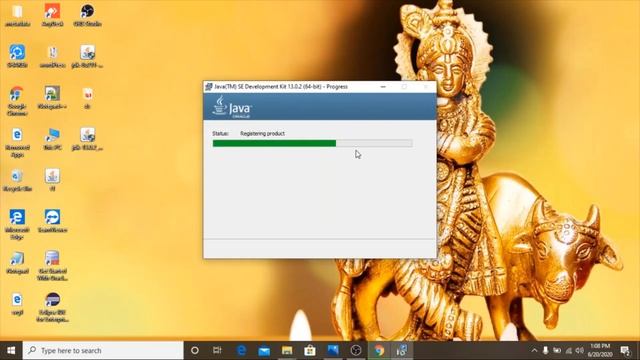Open the Windows Start menu
This screenshot has width=640, height=360.
(x=11, y=350)
